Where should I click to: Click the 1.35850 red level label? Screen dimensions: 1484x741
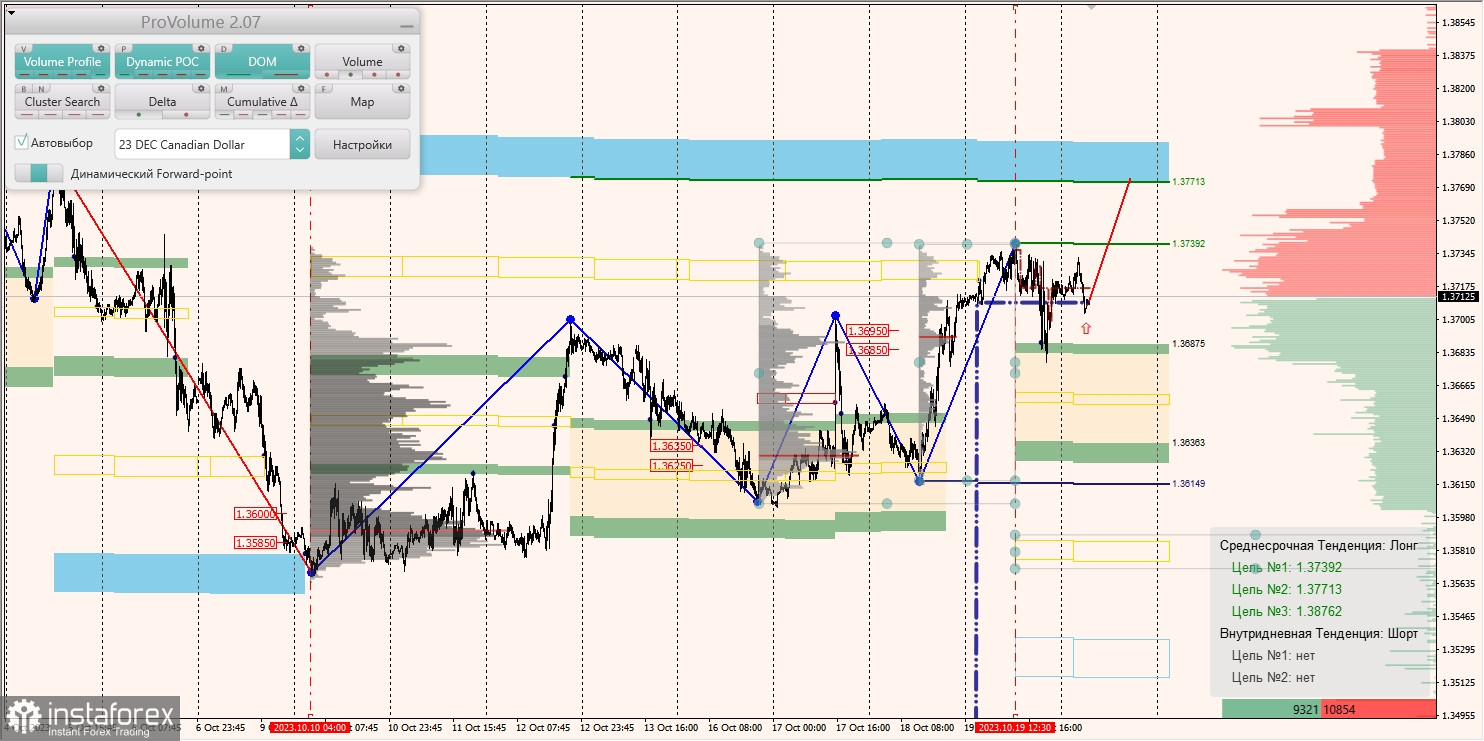tap(254, 543)
